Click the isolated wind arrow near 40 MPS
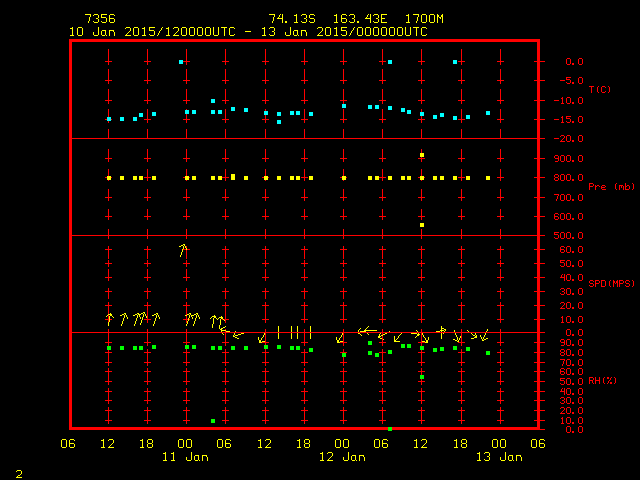 (x=183, y=250)
